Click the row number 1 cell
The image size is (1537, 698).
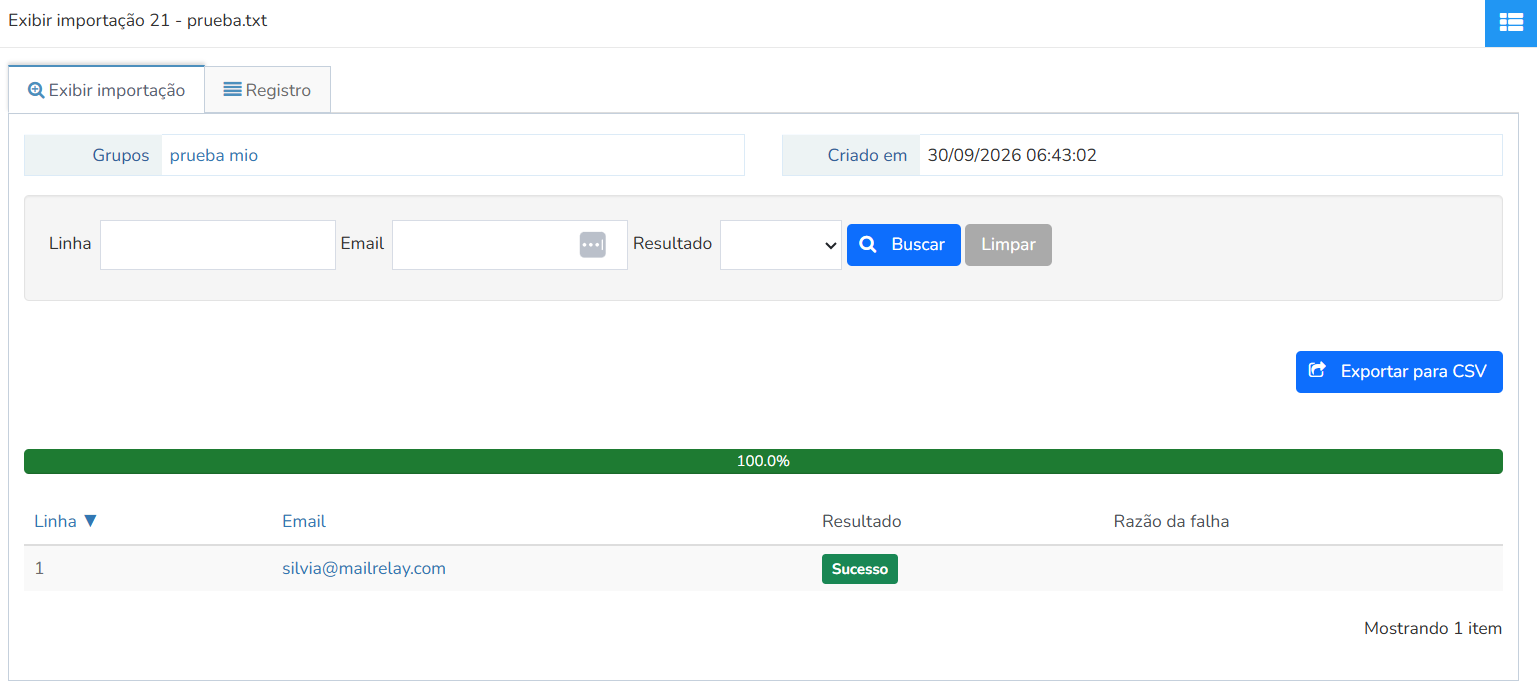[x=39, y=568]
